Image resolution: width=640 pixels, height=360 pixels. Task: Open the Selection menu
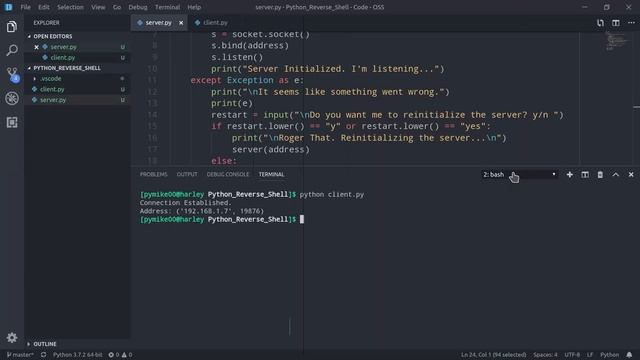pyautogui.click(x=70, y=7)
